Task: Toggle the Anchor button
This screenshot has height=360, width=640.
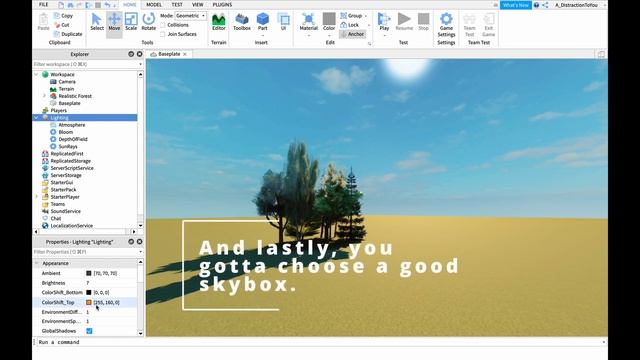Action: 352,34
